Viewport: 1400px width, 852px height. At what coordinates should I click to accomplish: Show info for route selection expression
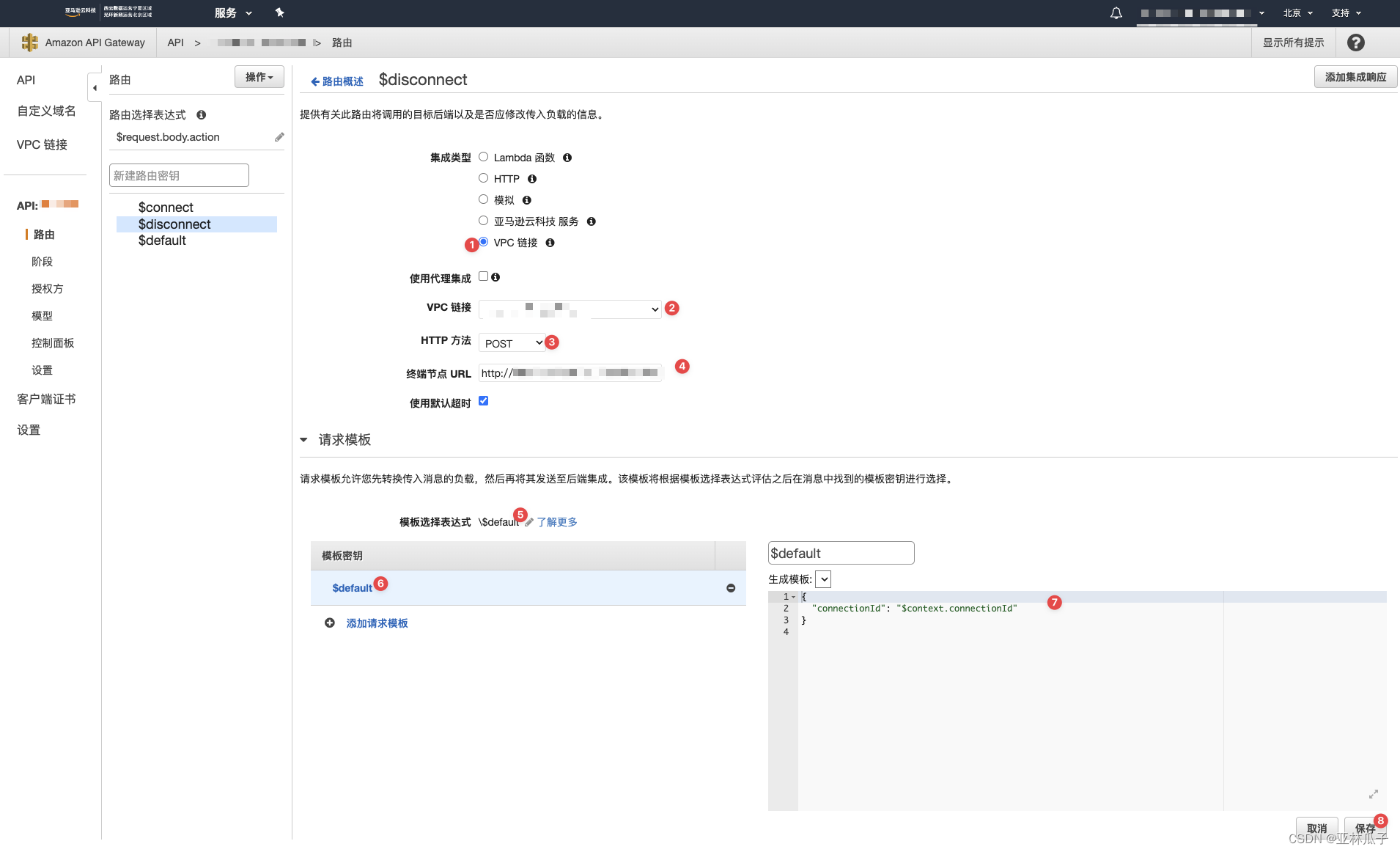tap(201, 115)
